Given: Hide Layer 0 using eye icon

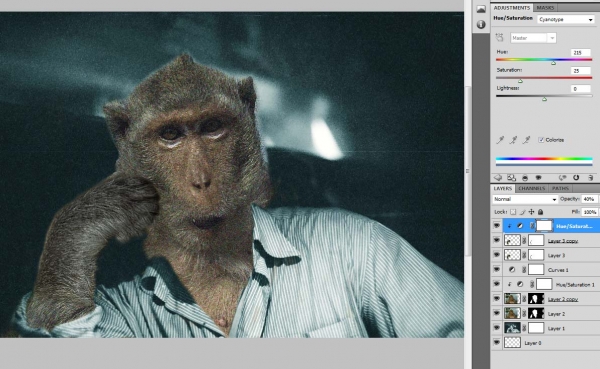Looking at the screenshot, I should pos(497,342).
